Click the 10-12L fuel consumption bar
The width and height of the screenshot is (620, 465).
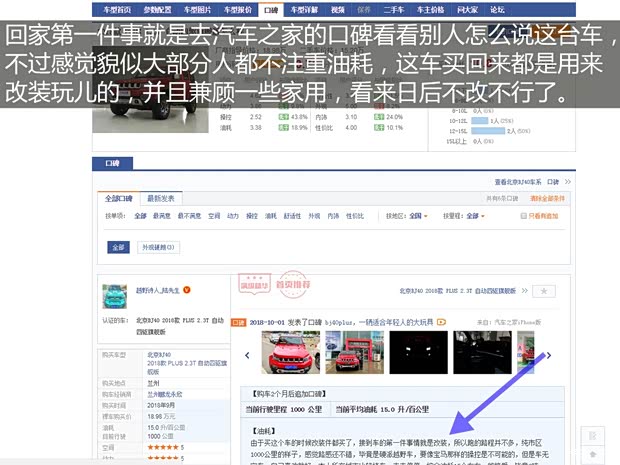[x=479, y=121]
